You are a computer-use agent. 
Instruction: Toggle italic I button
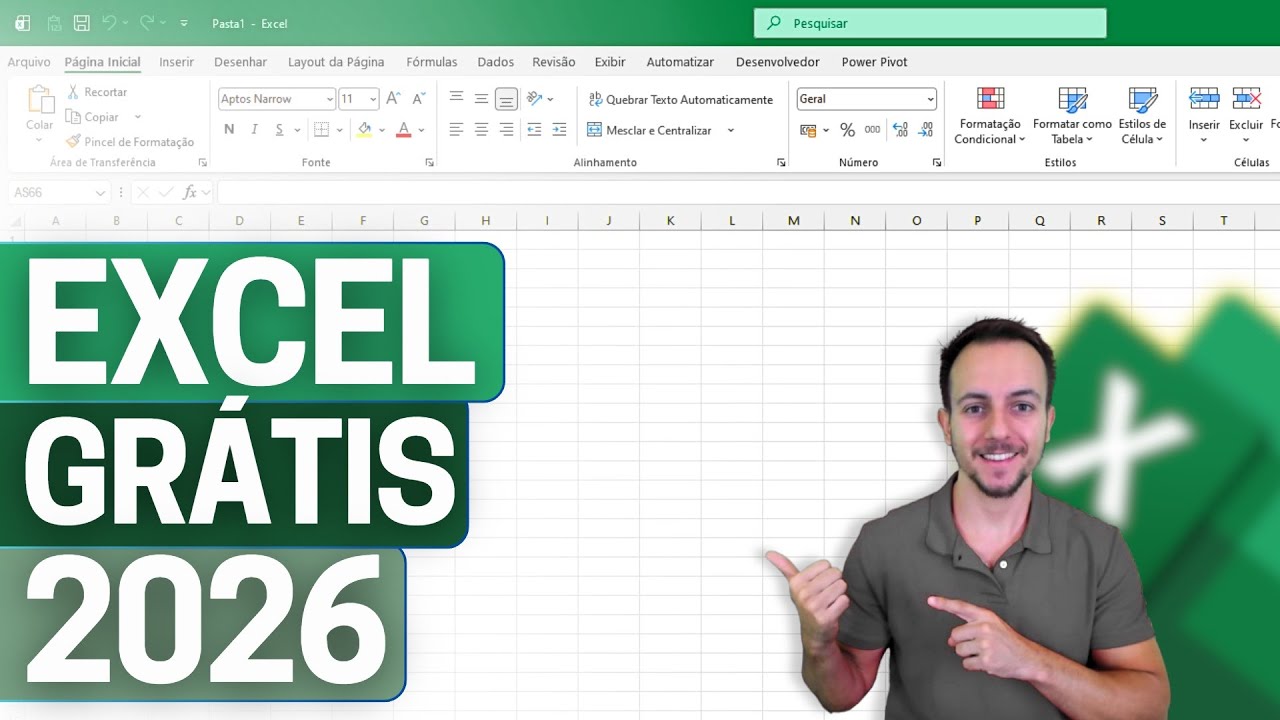pyautogui.click(x=254, y=130)
